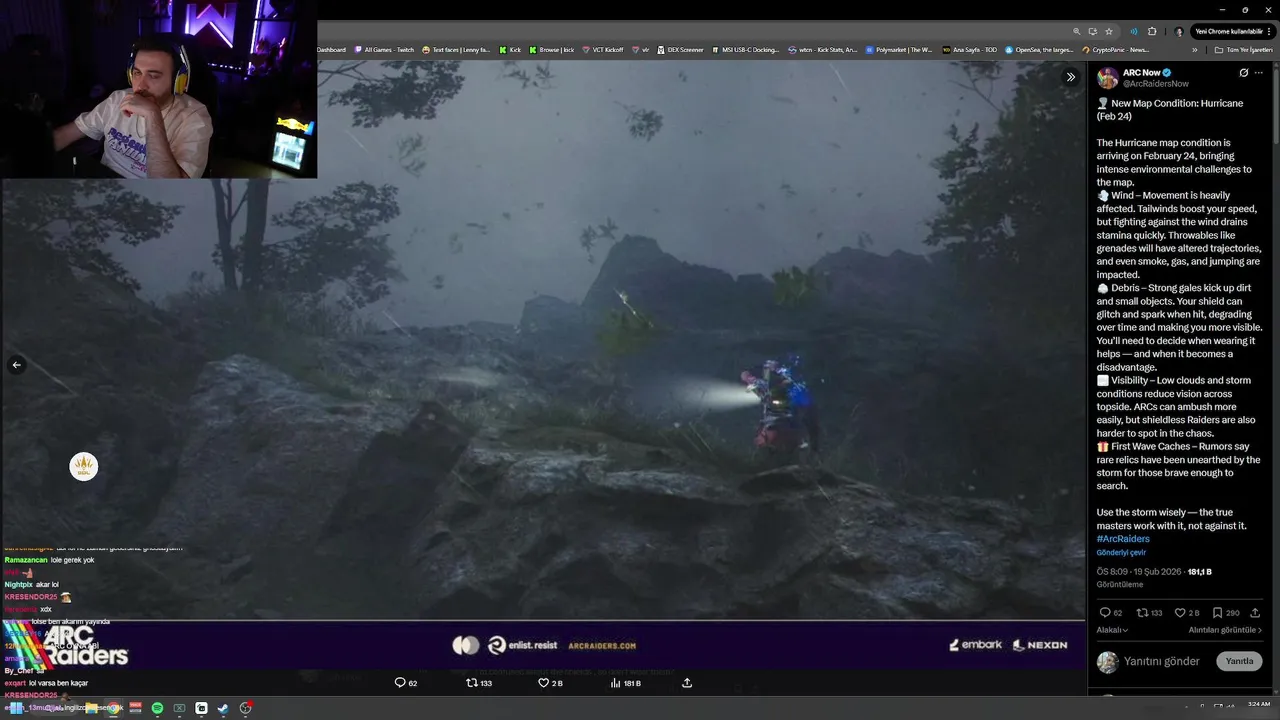Open the Chrome three-dot menu

click(1269, 31)
